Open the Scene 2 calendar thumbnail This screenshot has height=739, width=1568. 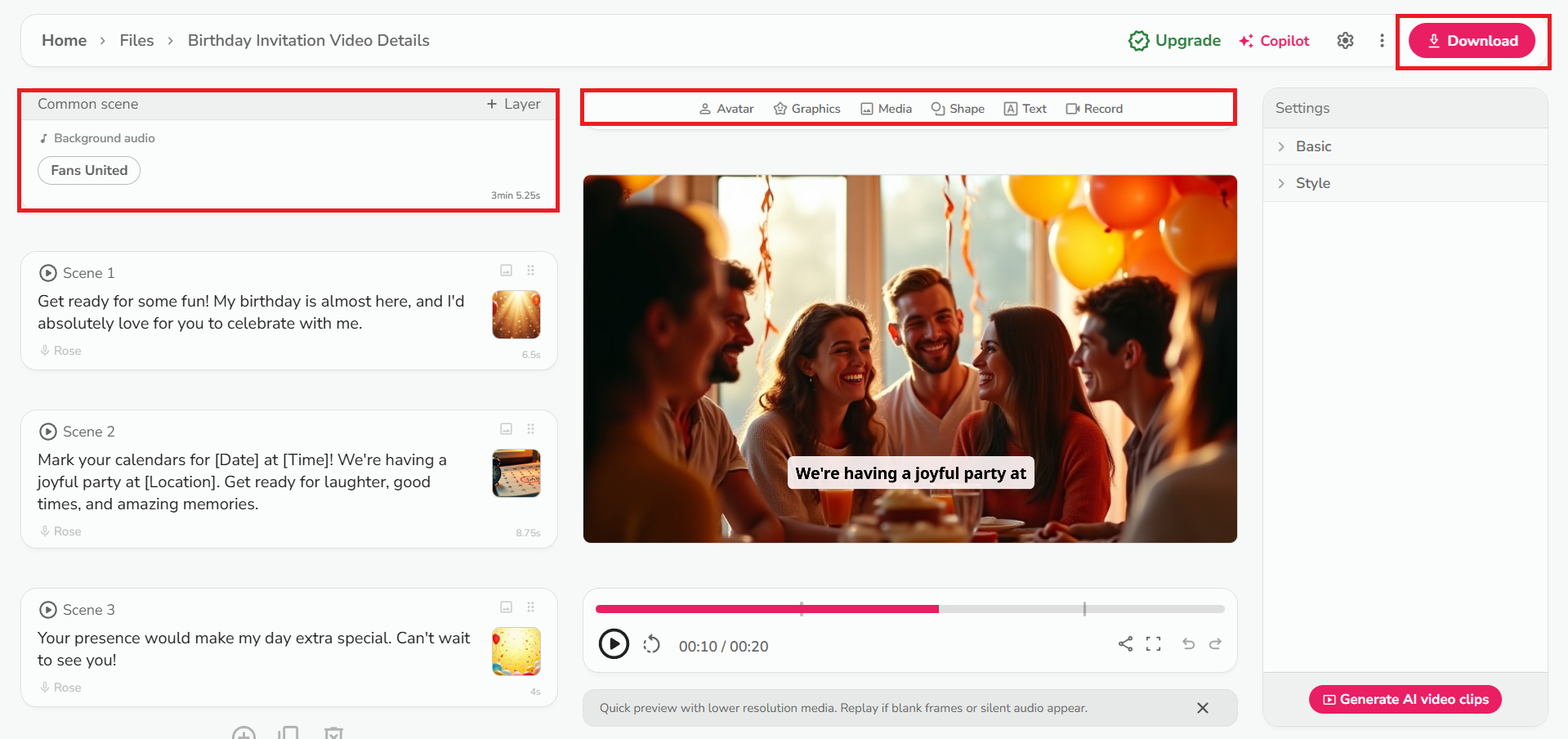(516, 473)
